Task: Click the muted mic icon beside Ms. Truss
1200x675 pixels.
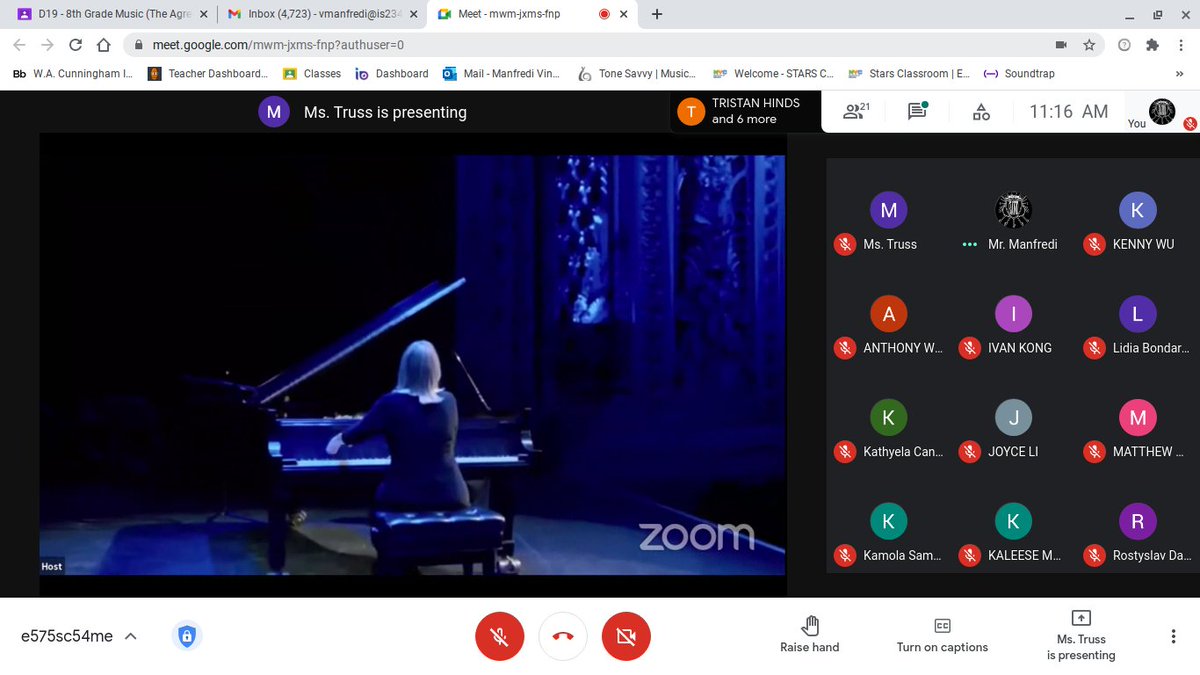Action: point(845,244)
